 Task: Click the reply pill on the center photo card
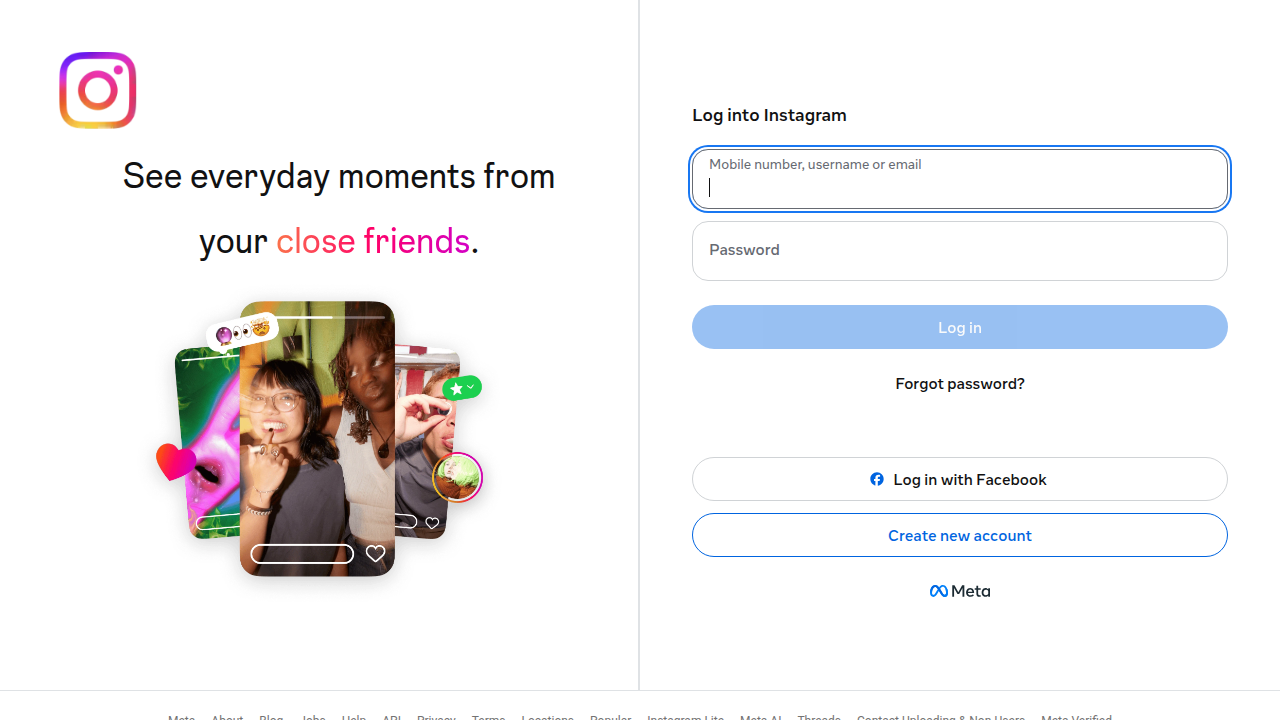pyautogui.click(x=302, y=554)
